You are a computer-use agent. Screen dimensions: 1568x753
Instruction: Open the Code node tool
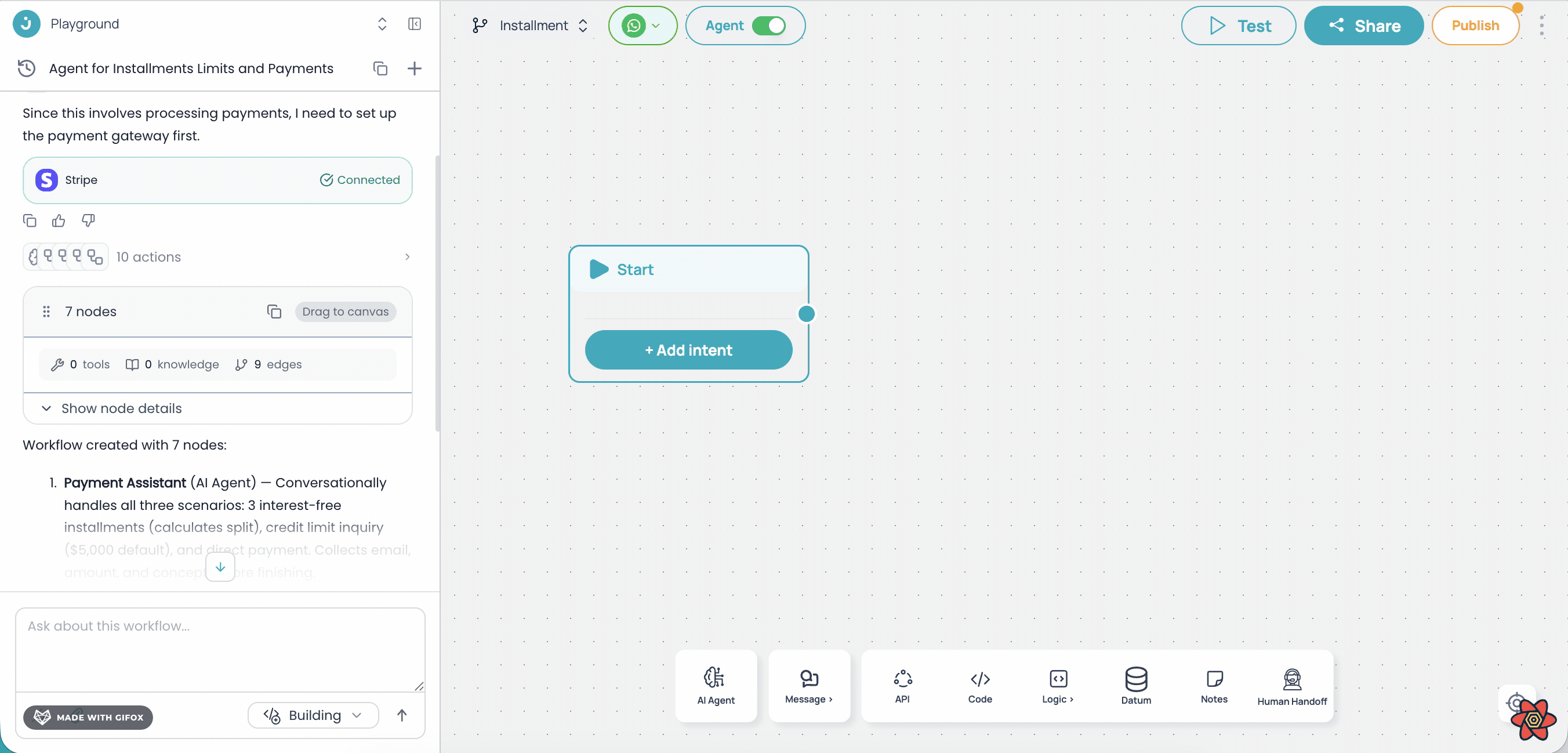pos(979,686)
